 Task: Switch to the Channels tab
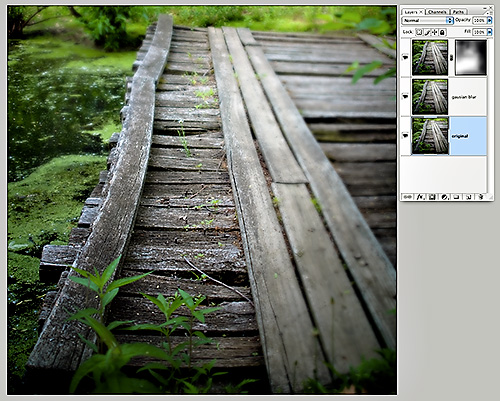point(437,12)
